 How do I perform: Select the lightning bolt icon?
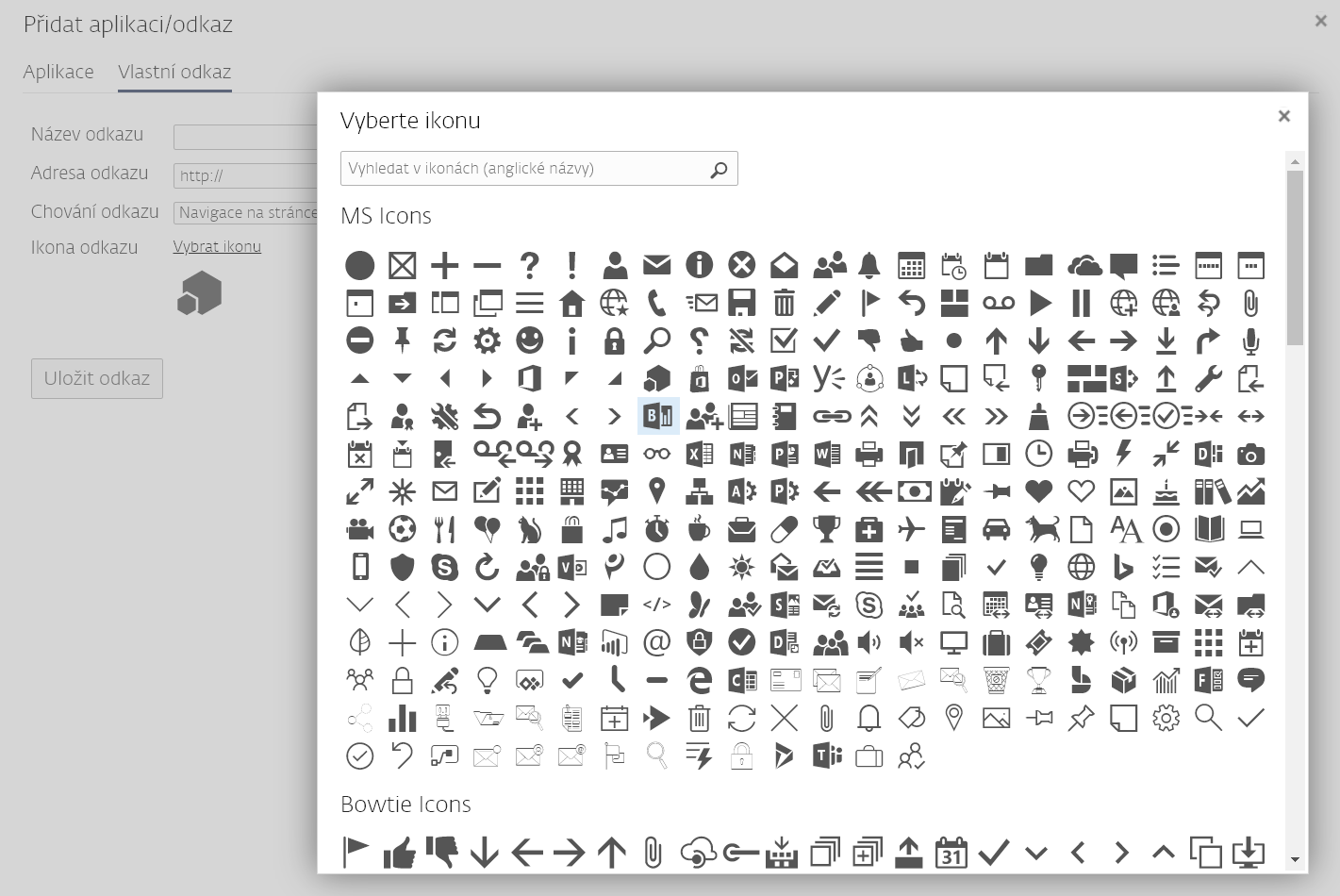click(x=1123, y=454)
